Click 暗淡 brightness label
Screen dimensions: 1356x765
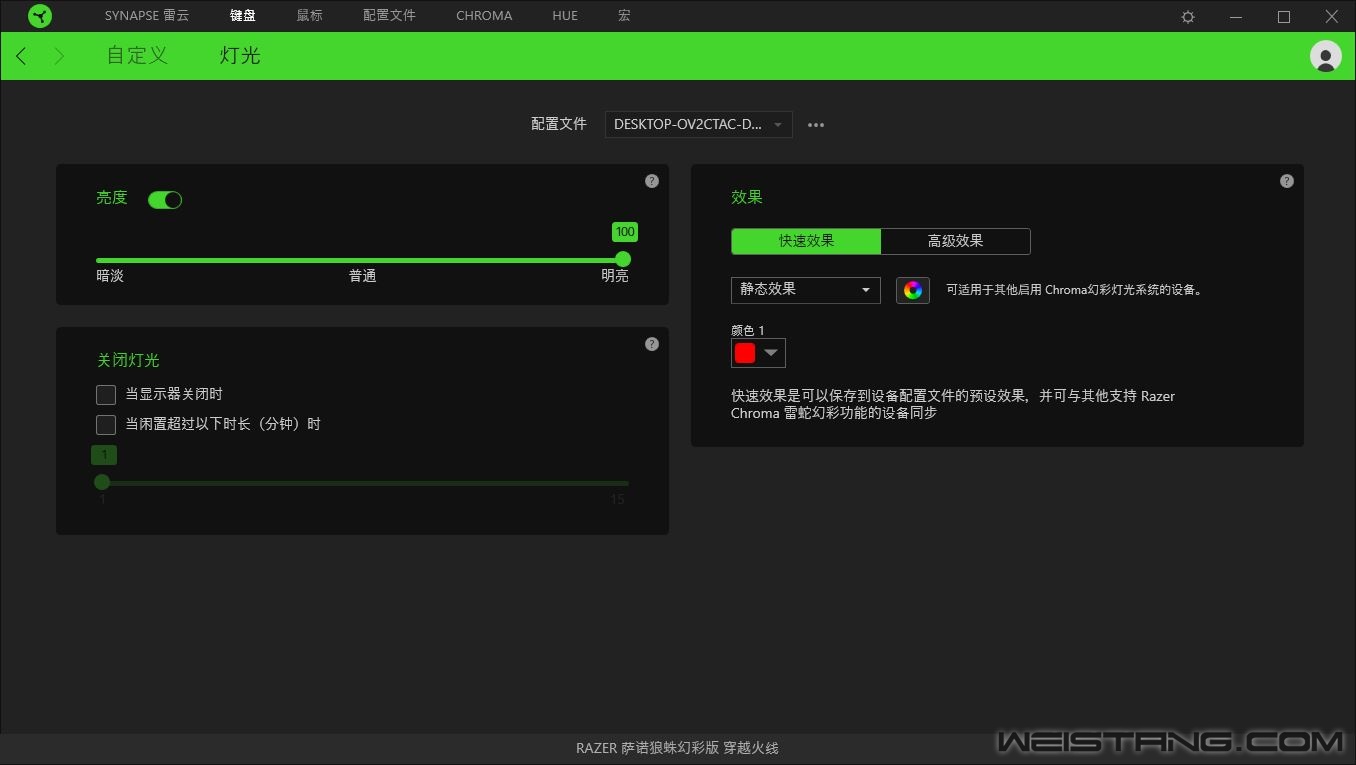pos(110,276)
